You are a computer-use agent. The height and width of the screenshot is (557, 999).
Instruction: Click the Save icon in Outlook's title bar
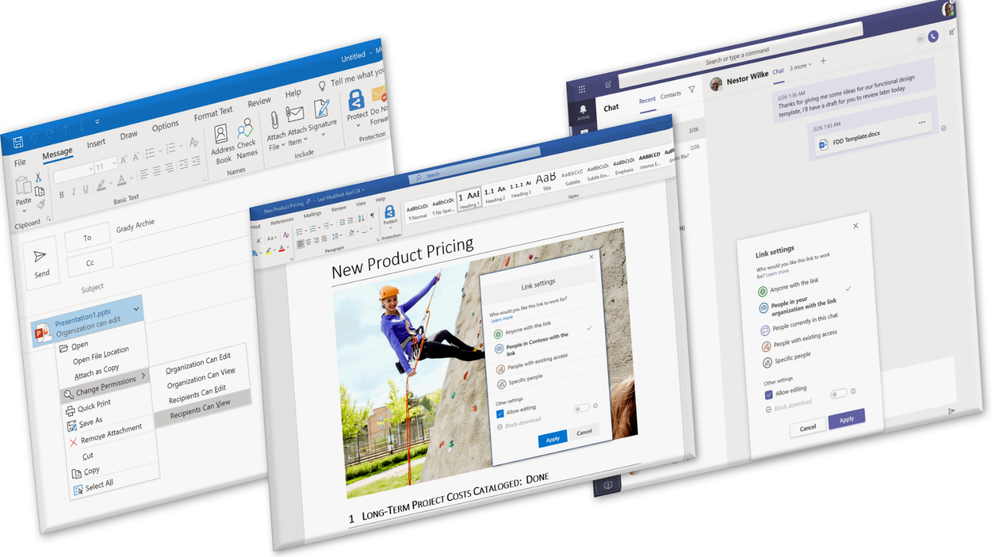(18, 141)
